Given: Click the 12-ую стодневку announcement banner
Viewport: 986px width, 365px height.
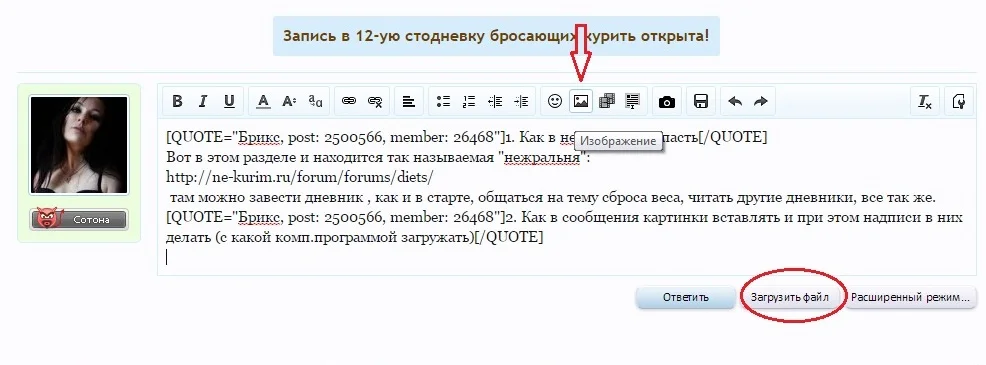Looking at the screenshot, I should (x=496, y=36).
